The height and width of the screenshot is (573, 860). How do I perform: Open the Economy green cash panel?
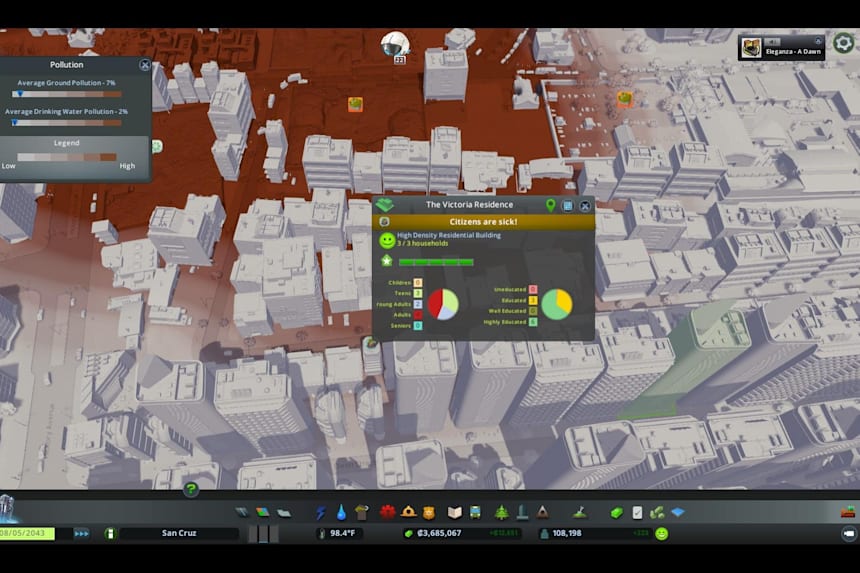pos(616,513)
